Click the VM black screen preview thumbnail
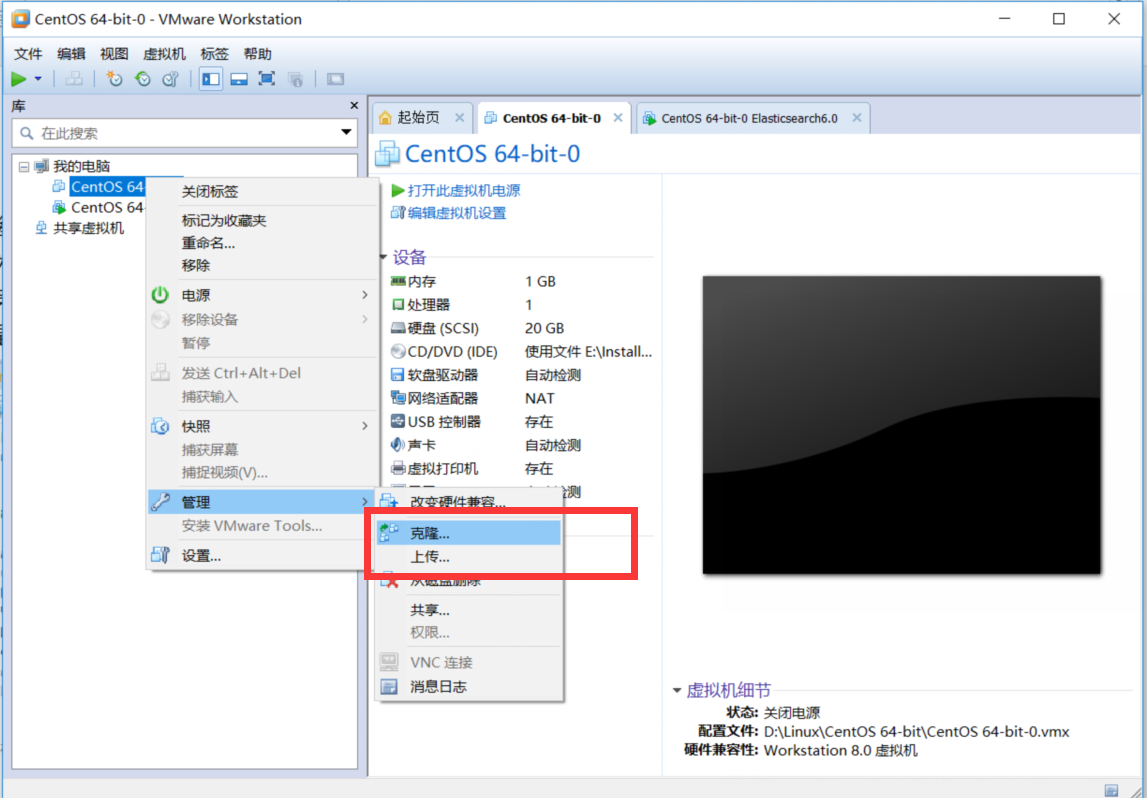Screen dimensions: 1147x798 pos(901,425)
